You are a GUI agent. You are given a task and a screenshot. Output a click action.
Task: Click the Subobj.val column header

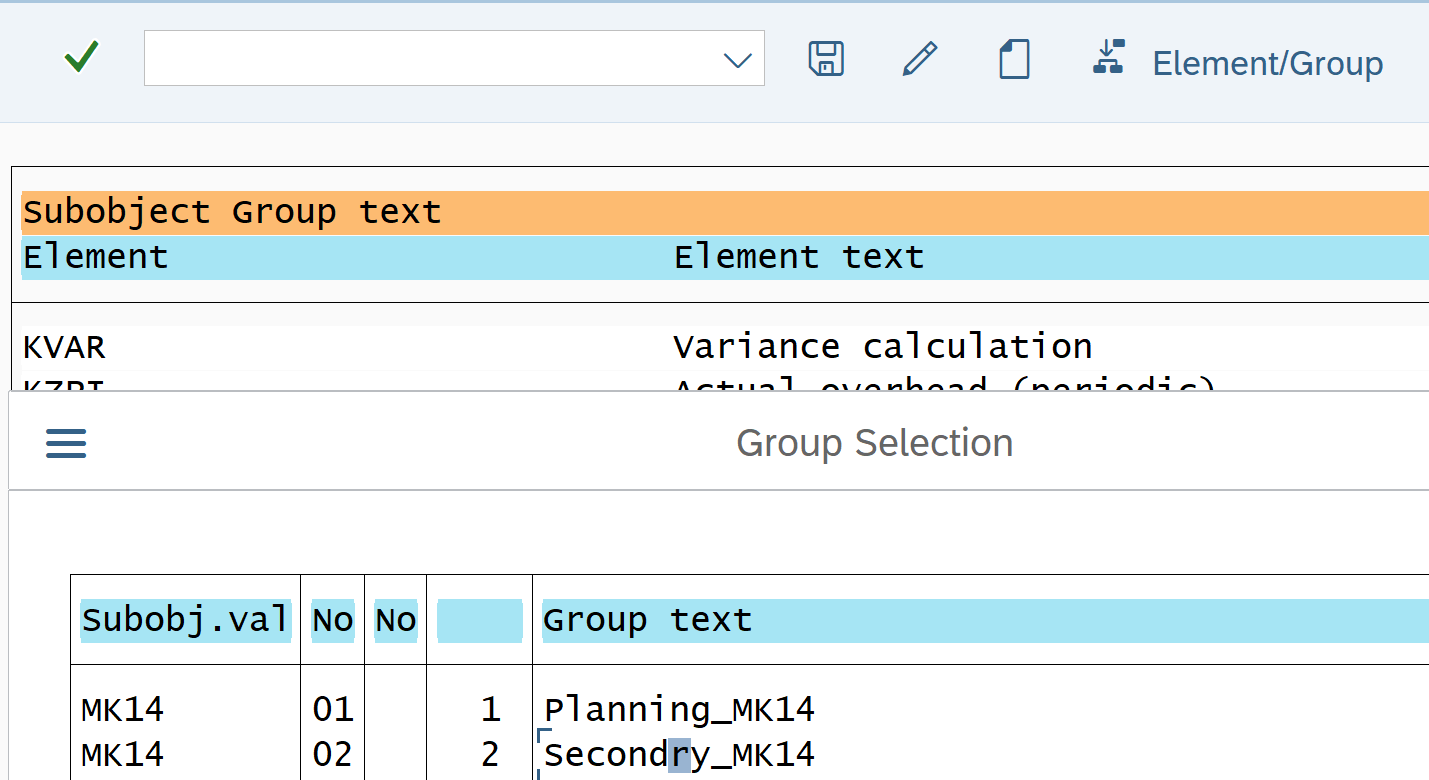pyautogui.click(x=185, y=620)
